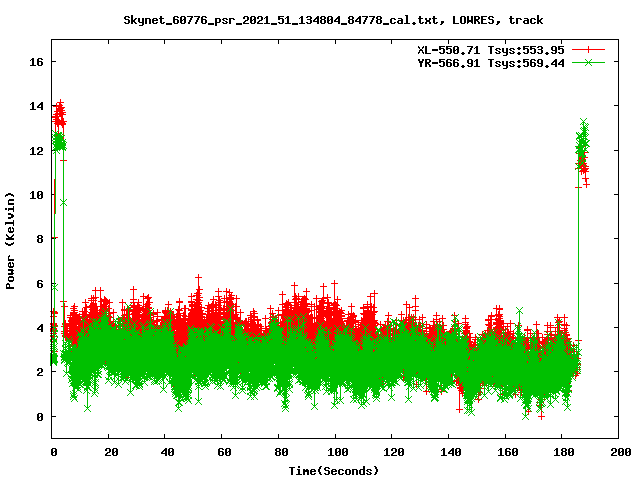Click the Power (Kelvin) y-axis label
Screen dimensions: 640x480
coord(10,241)
